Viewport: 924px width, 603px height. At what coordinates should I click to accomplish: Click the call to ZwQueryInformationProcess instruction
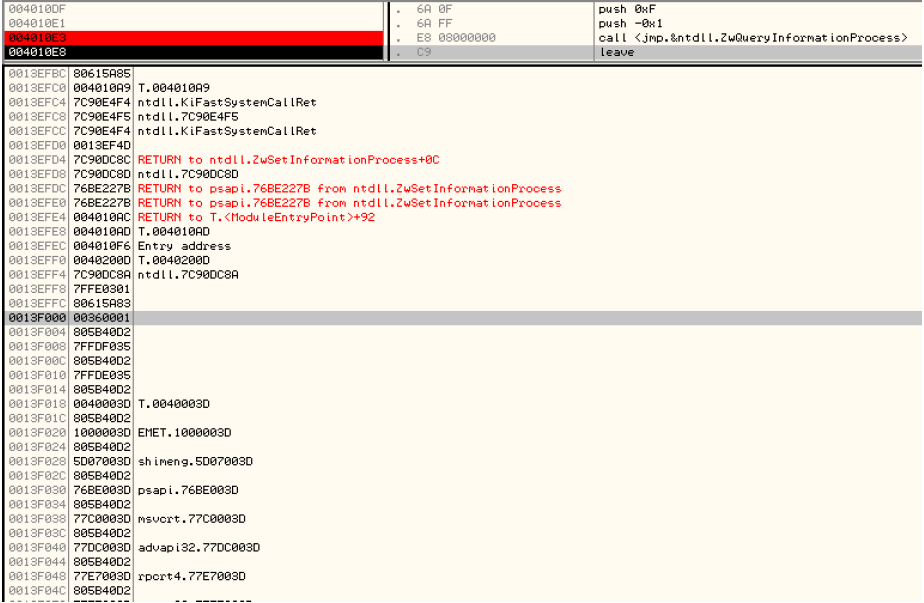pos(752,38)
